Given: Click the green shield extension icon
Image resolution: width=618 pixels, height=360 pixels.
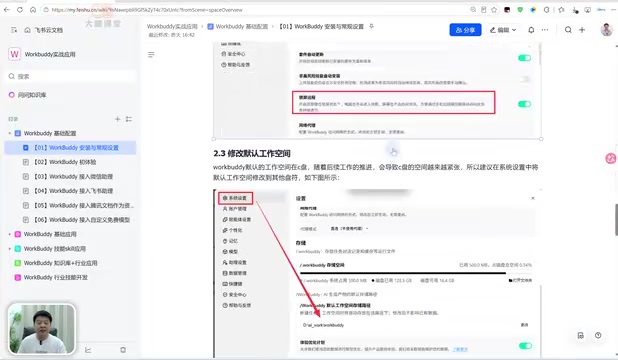Looking at the screenshot, I should tap(520, 10).
